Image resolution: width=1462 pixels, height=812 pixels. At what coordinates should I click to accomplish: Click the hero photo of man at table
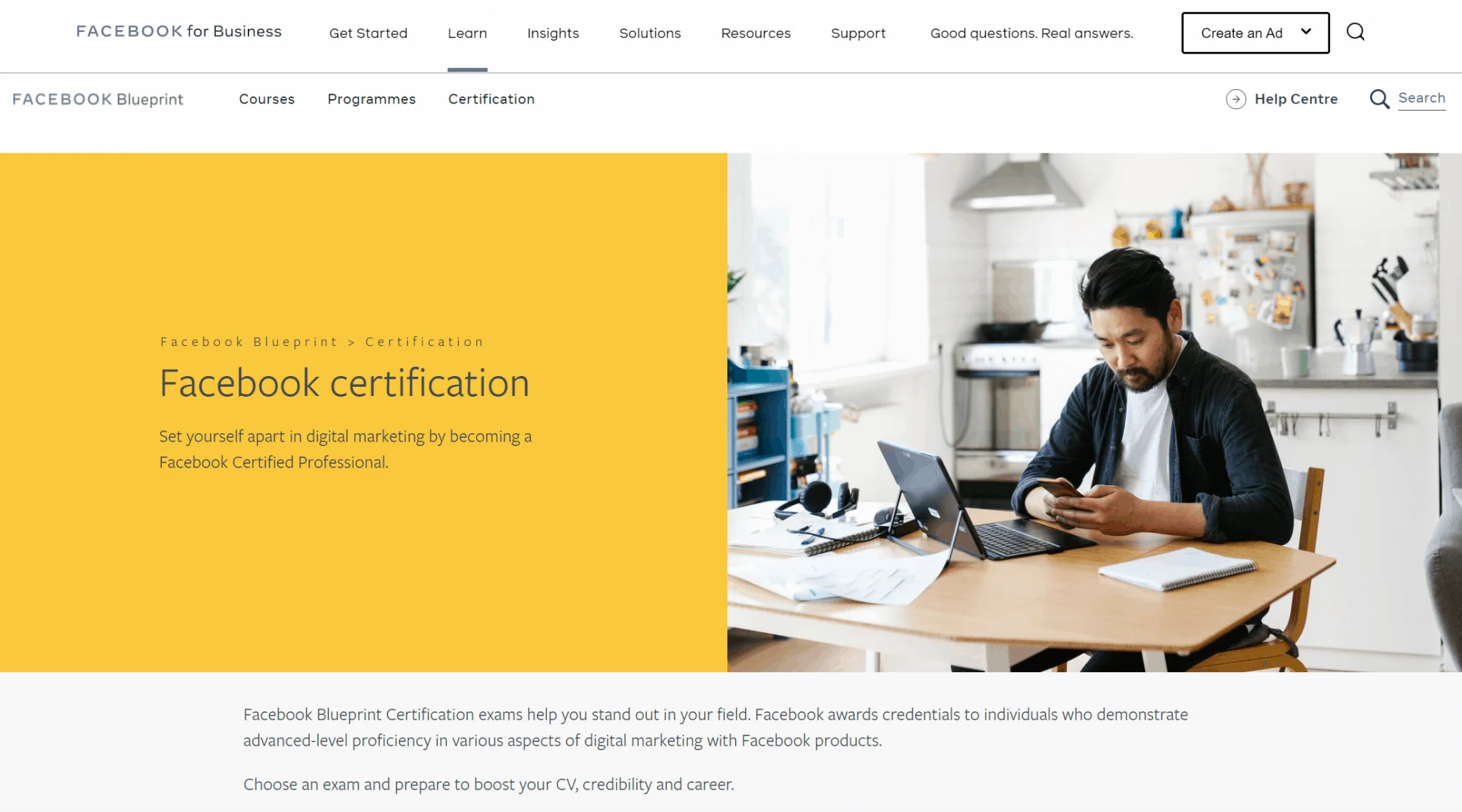[1094, 412]
